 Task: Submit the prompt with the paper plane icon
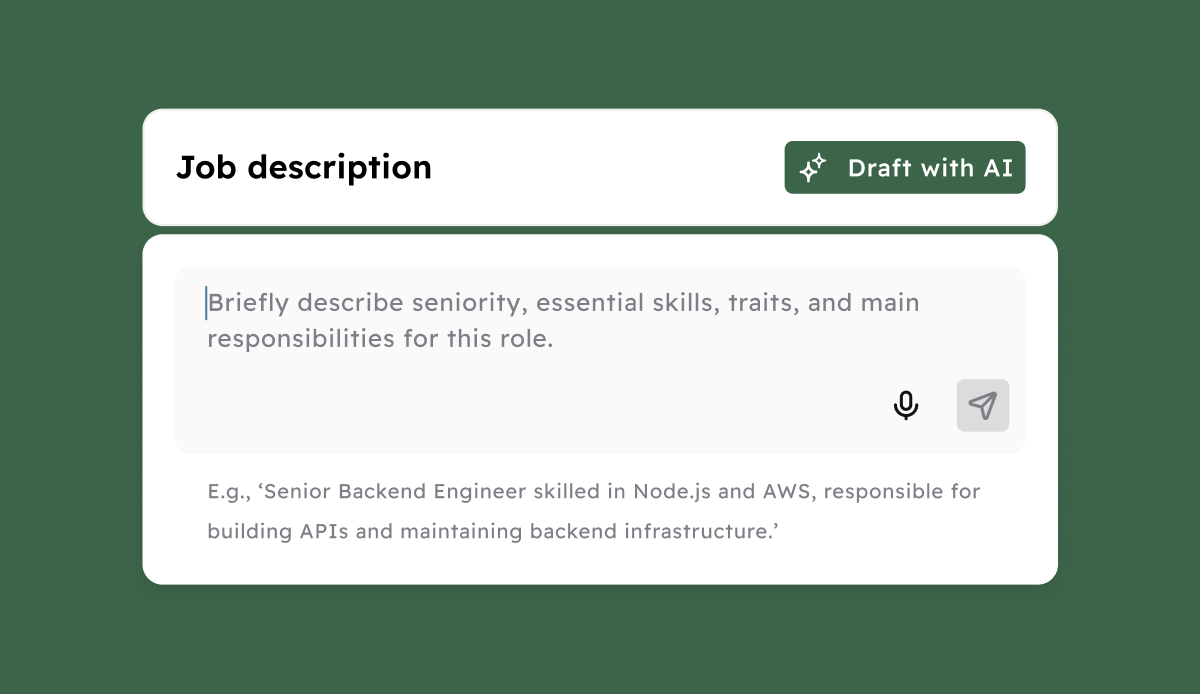(983, 405)
